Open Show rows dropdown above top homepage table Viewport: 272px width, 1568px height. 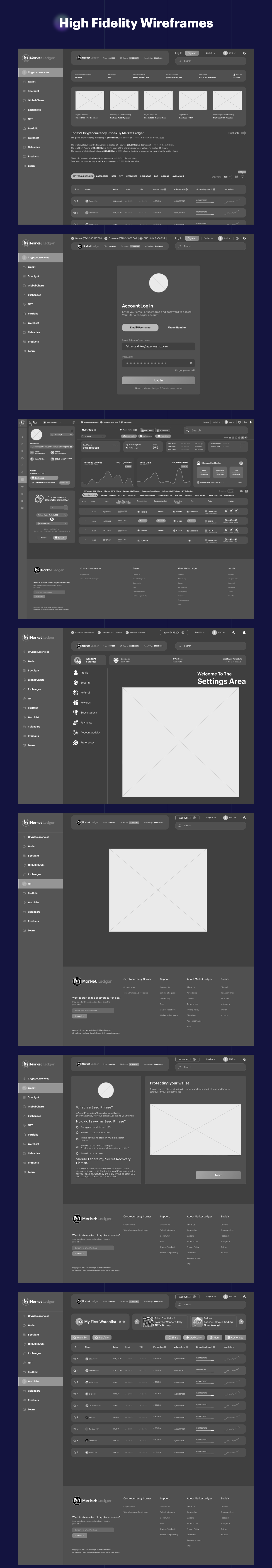click(x=227, y=177)
